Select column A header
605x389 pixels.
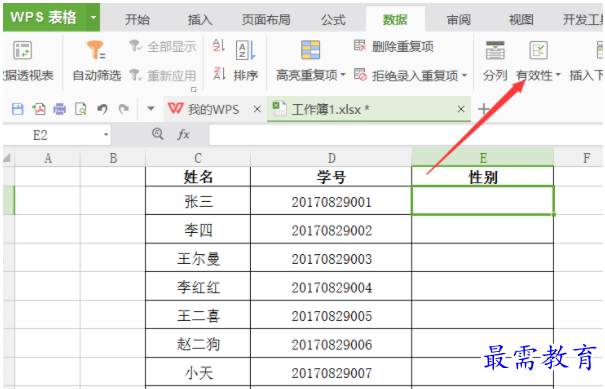(47, 158)
